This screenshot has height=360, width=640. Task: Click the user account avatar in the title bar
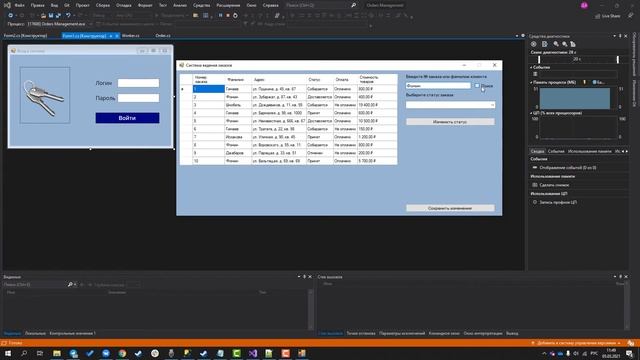(584, 5)
